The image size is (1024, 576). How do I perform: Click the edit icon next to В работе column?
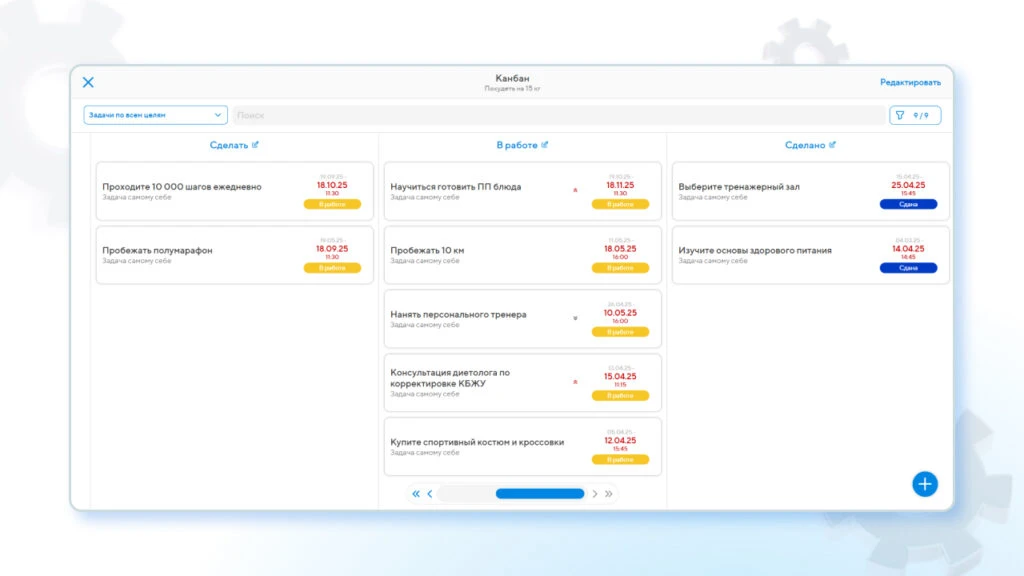tap(545, 145)
